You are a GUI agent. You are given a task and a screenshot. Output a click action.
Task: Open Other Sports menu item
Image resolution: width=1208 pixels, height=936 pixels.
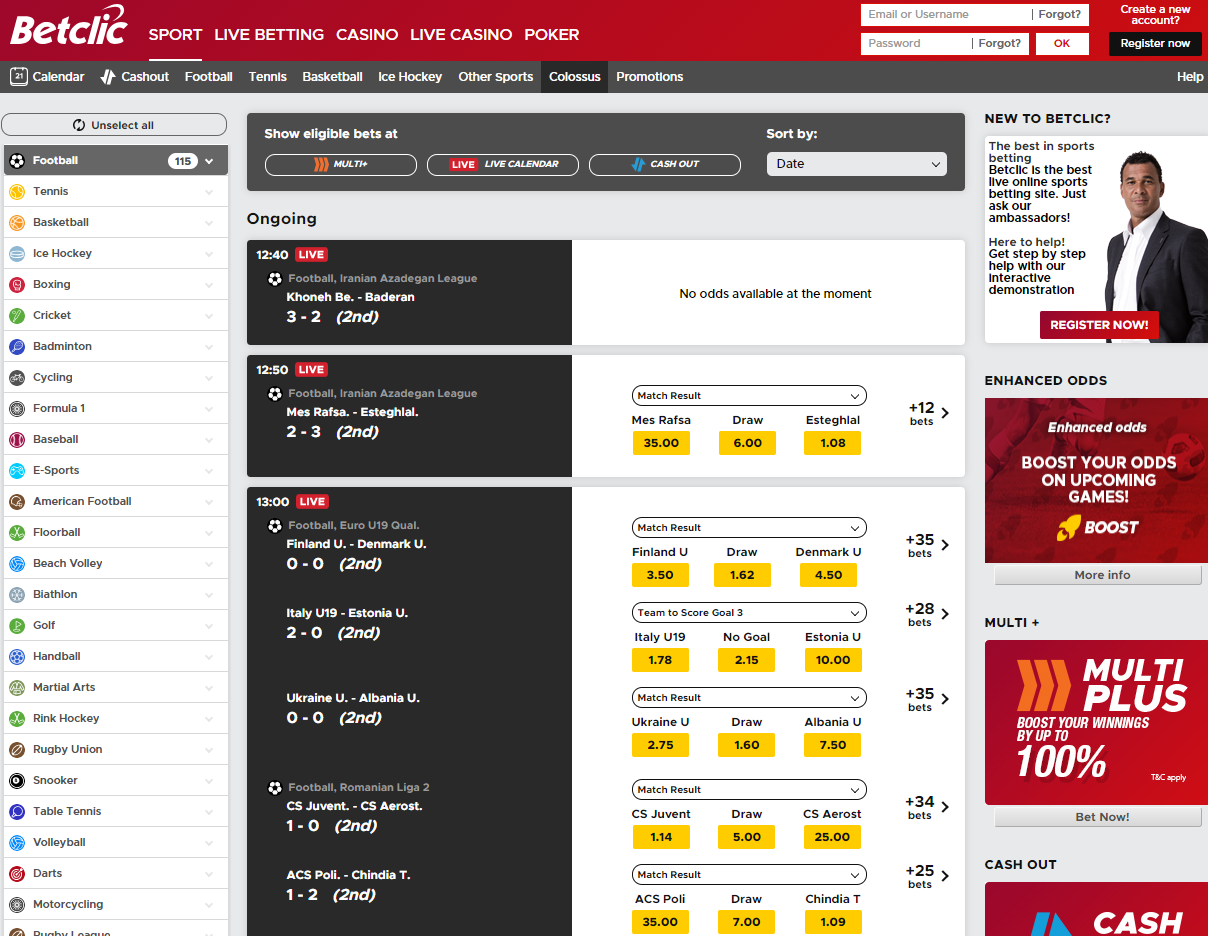tap(496, 77)
